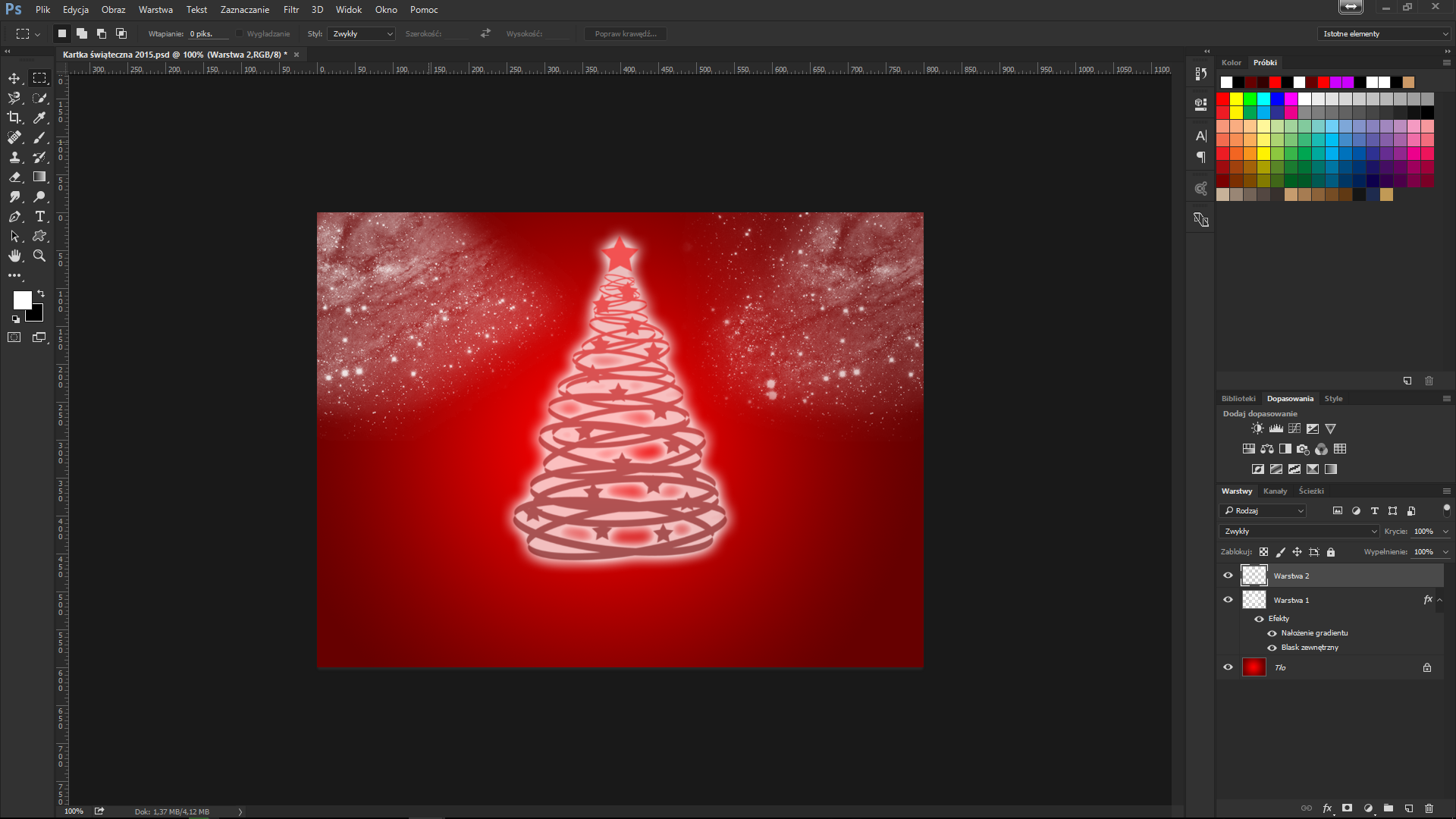Toggle Blask zewnętrzny effect visibility

tap(1272, 648)
